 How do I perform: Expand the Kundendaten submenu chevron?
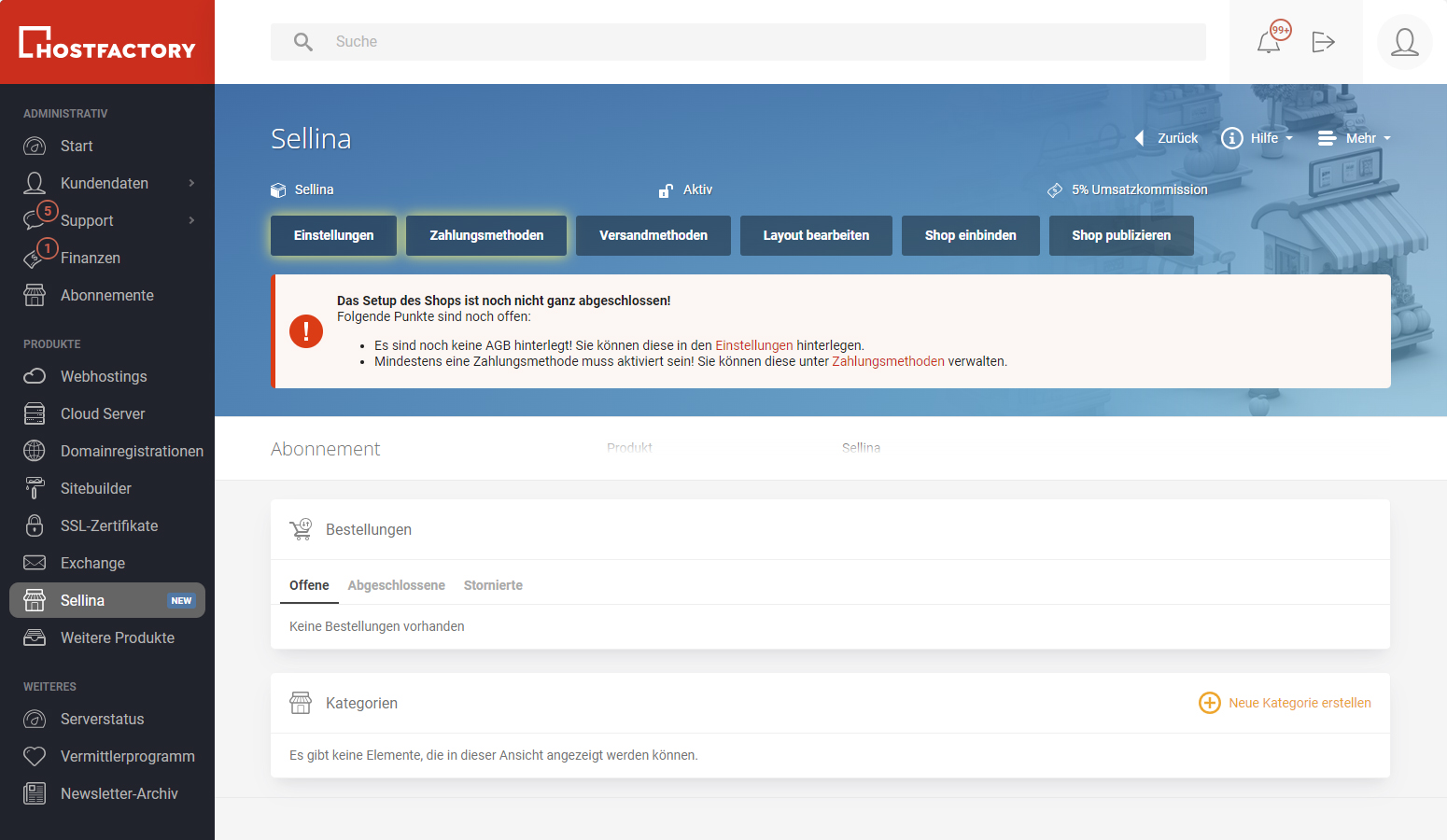(191, 183)
